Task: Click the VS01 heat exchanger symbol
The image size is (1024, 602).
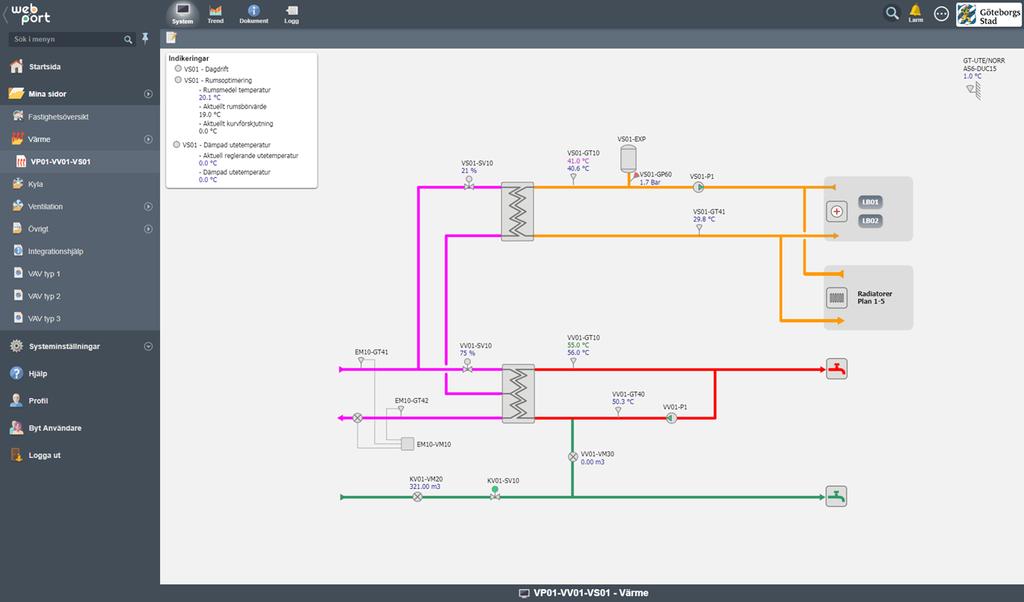Action: click(x=517, y=212)
